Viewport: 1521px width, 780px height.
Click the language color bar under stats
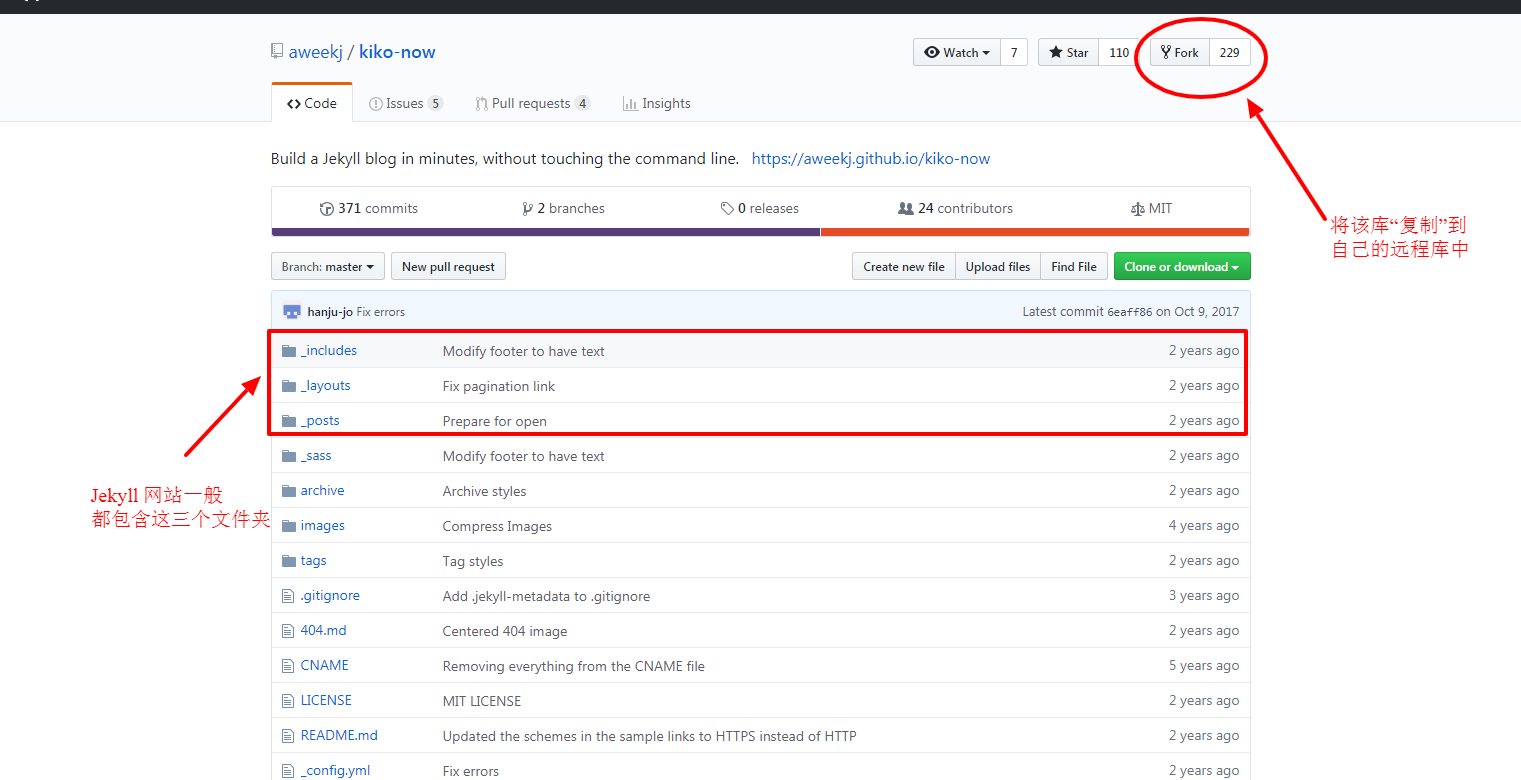click(x=760, y=232)
